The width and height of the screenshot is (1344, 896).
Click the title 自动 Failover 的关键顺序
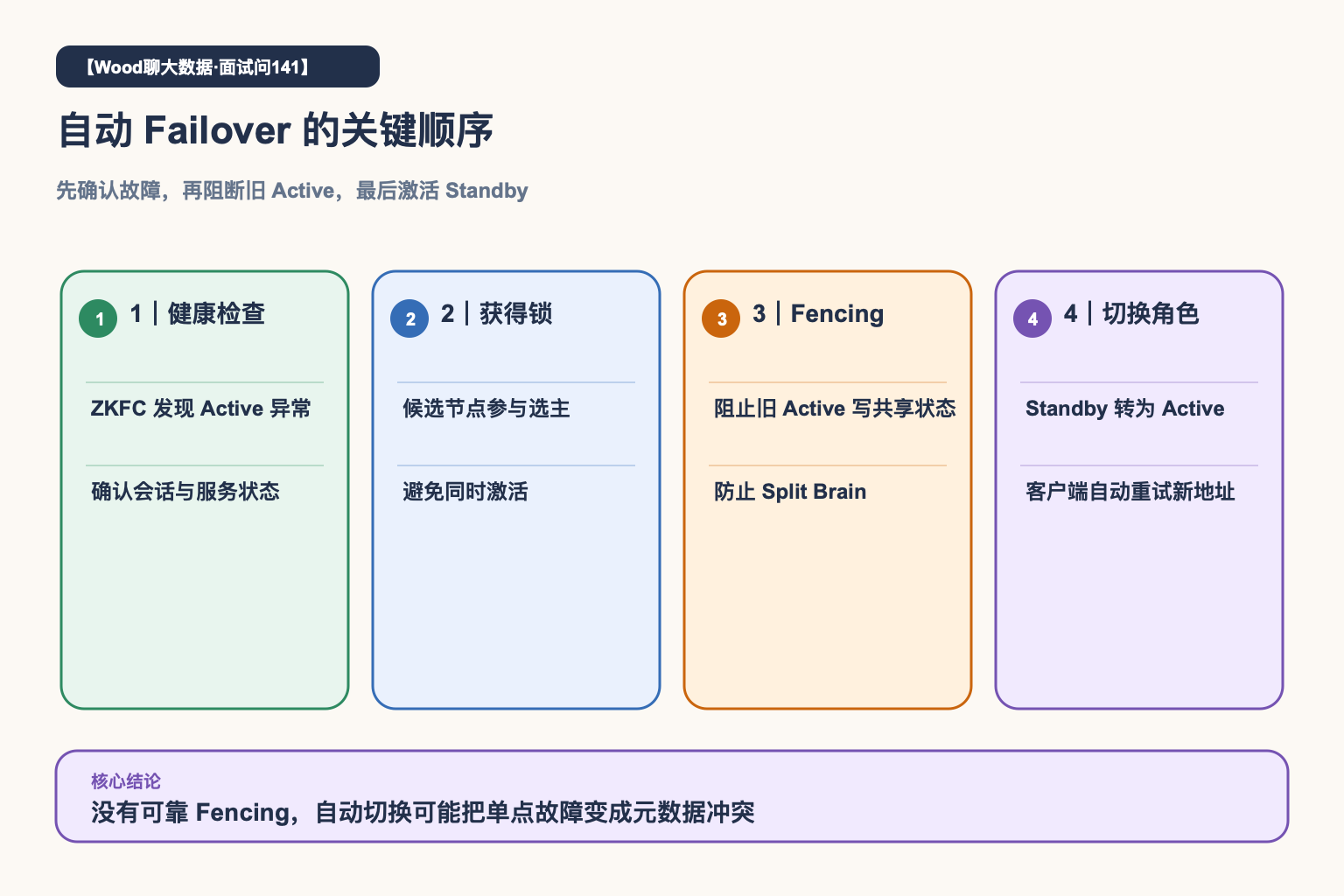[276, 130]
